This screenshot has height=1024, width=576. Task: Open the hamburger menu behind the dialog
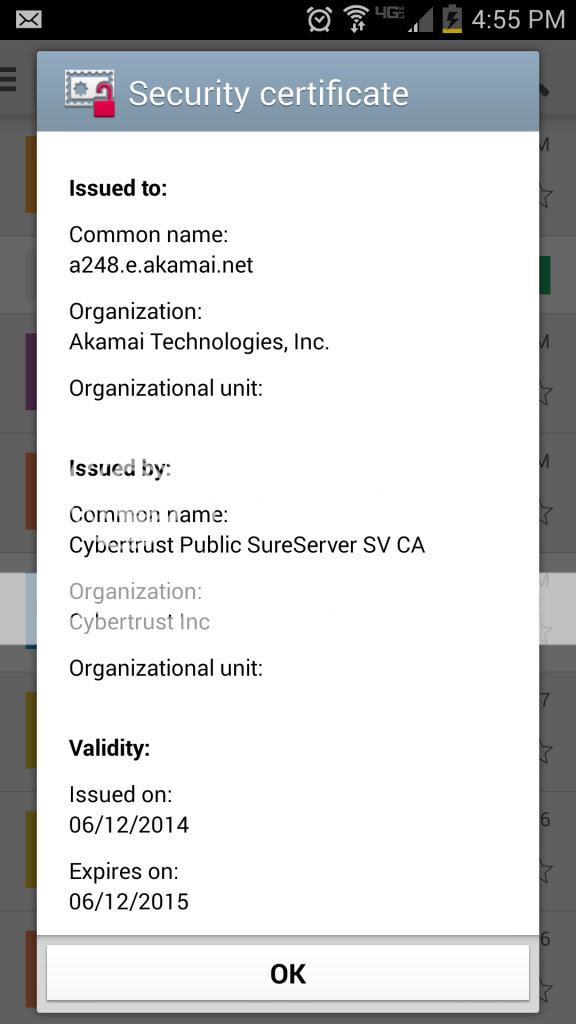click(x=8, y=79)
